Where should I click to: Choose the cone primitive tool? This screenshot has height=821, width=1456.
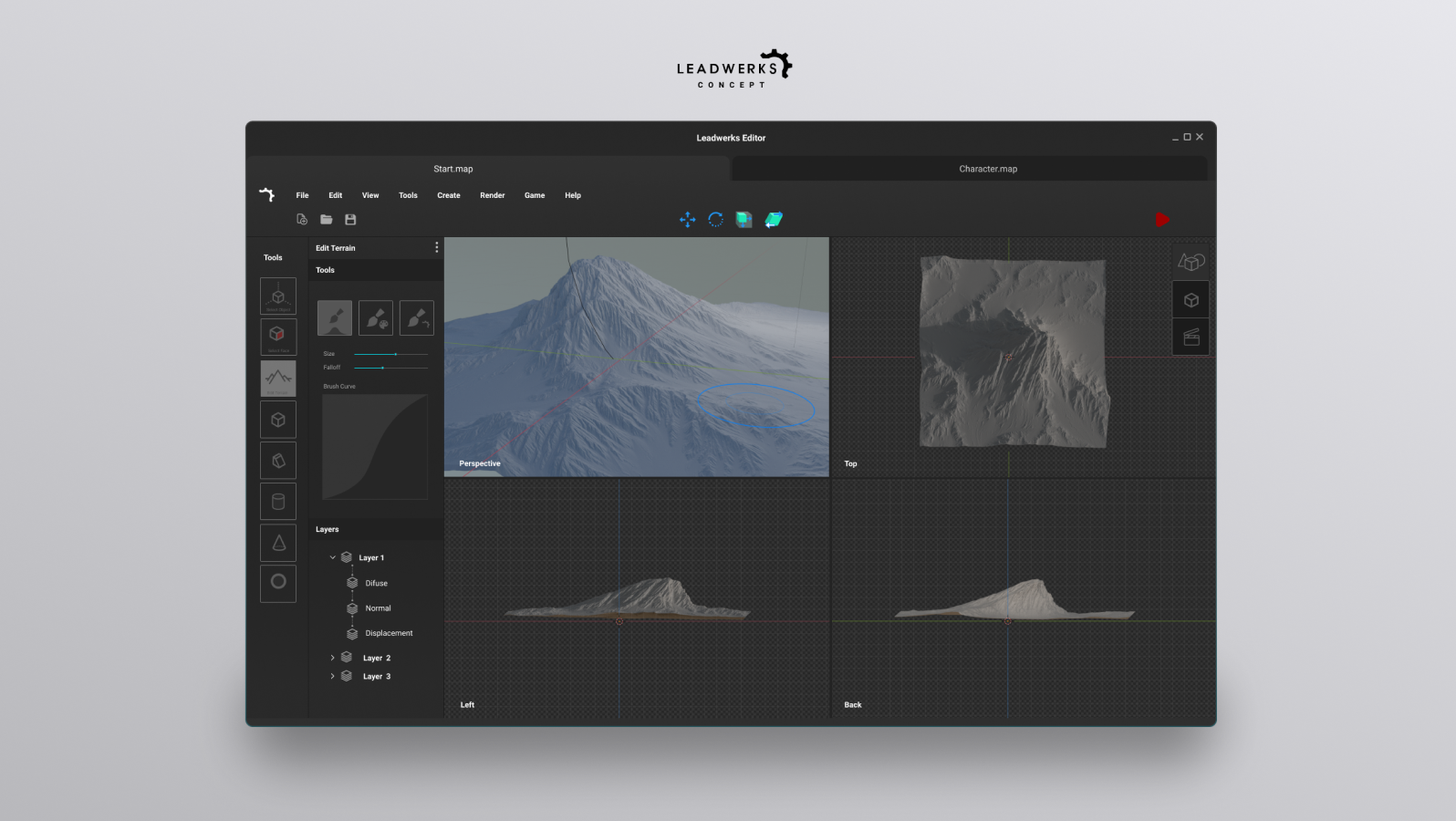pos(278,543)
